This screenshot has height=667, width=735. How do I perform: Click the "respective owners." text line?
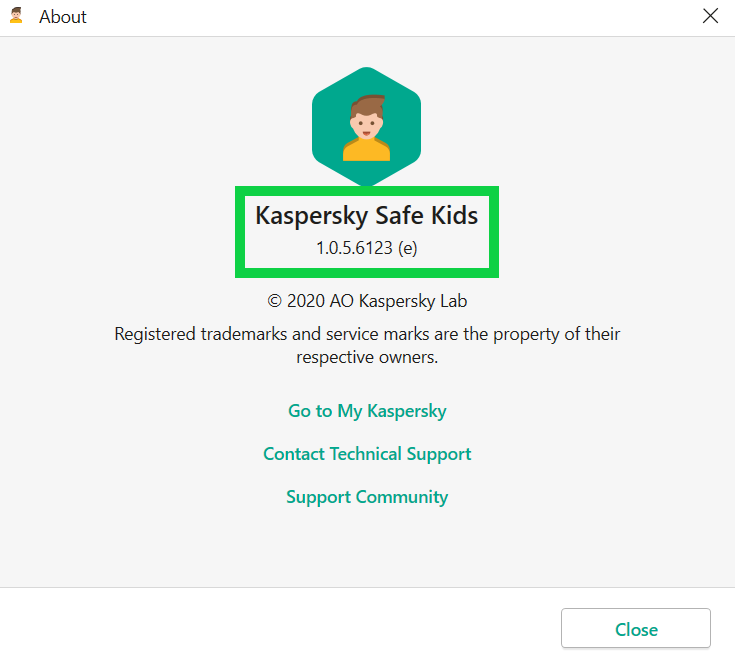367,357
